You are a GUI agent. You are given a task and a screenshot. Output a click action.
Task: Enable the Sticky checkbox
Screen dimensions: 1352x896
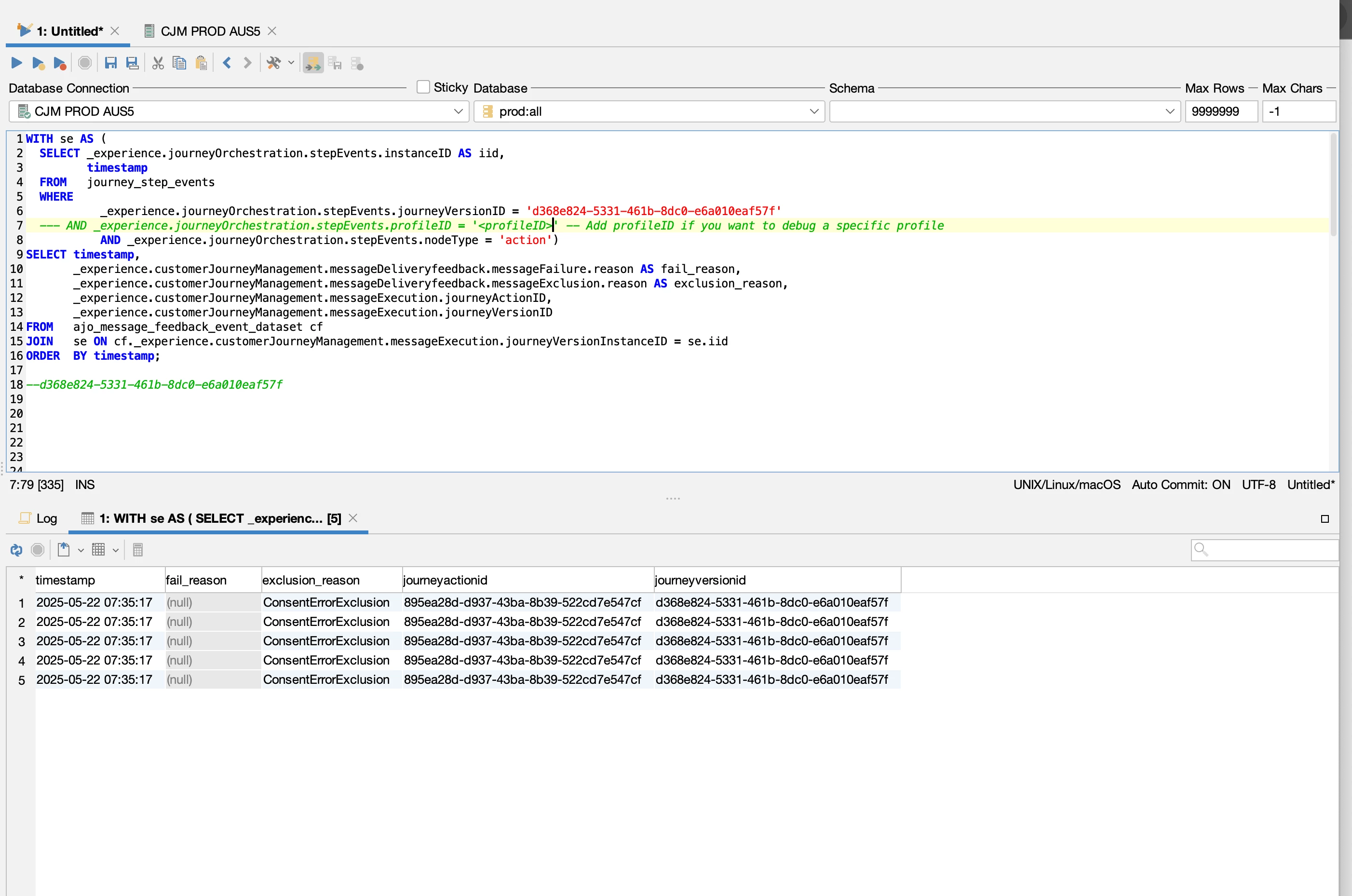[423, 87]
